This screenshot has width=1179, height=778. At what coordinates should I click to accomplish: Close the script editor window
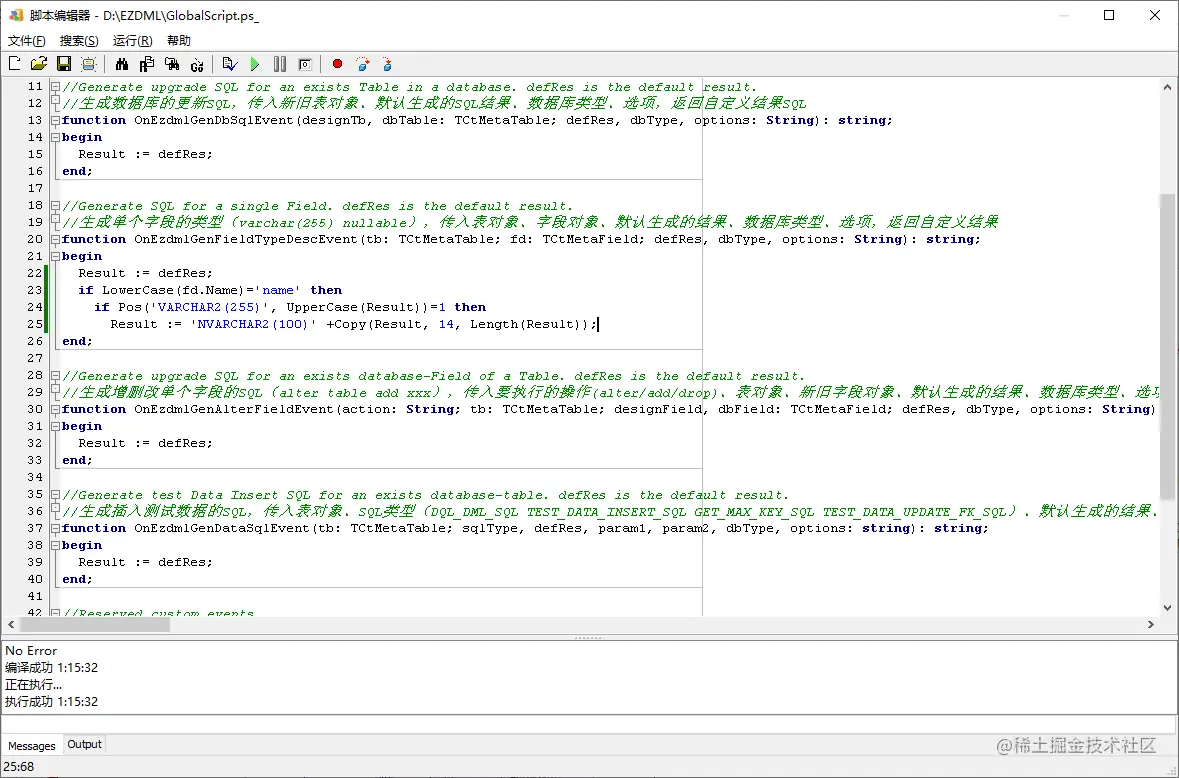click(1155, 15)
